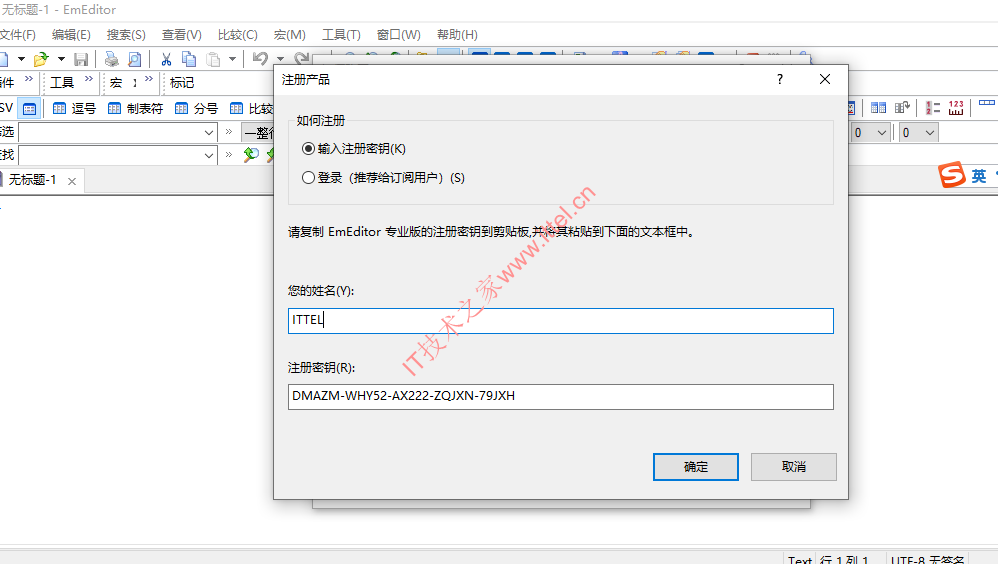The width and height of the screenshot is (998, 564).
Task: Open the 窗口(W) menu
Action: point(398,35)
